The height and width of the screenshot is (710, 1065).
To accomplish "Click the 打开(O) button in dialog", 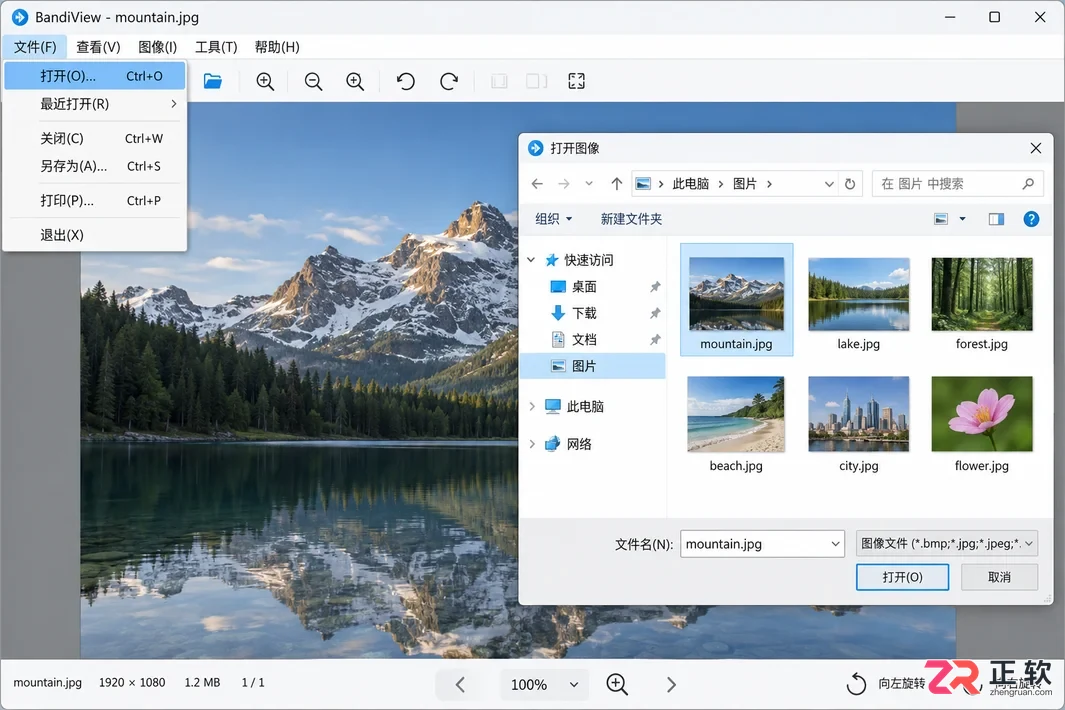I will tap(902, 577).
